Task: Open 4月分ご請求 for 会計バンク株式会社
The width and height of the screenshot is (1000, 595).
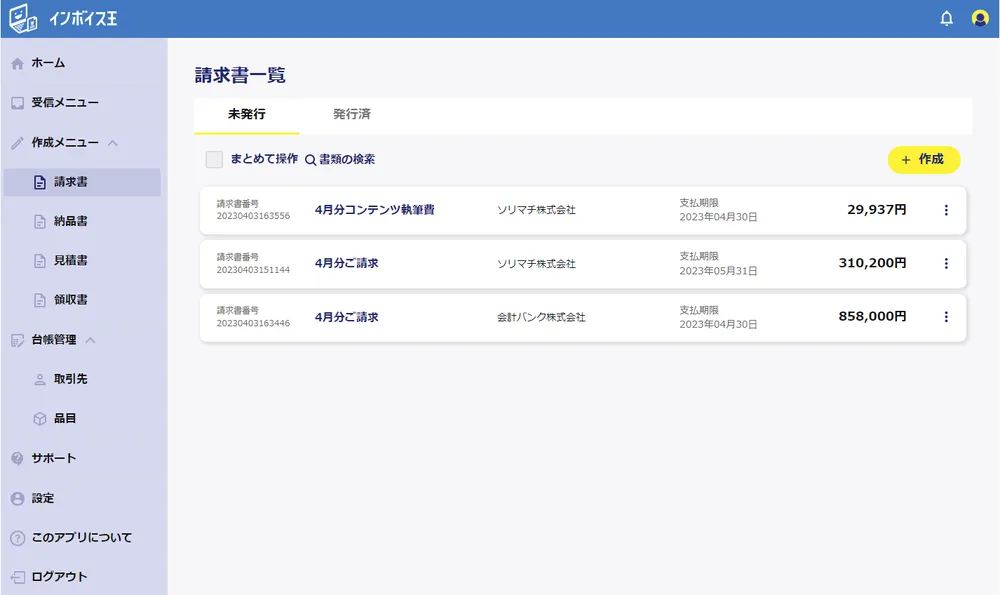Action: [346, 317]
